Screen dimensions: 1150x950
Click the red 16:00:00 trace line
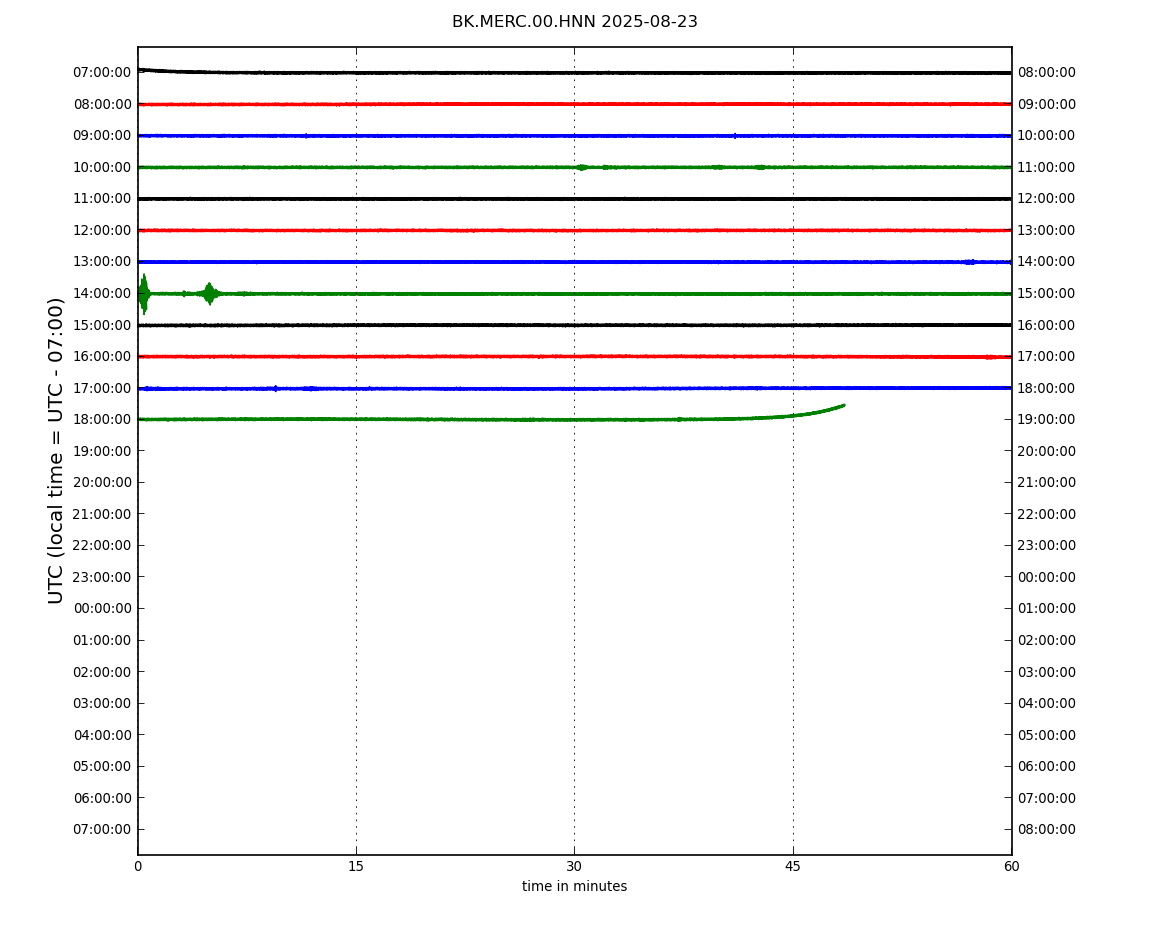tap(574, 357)
